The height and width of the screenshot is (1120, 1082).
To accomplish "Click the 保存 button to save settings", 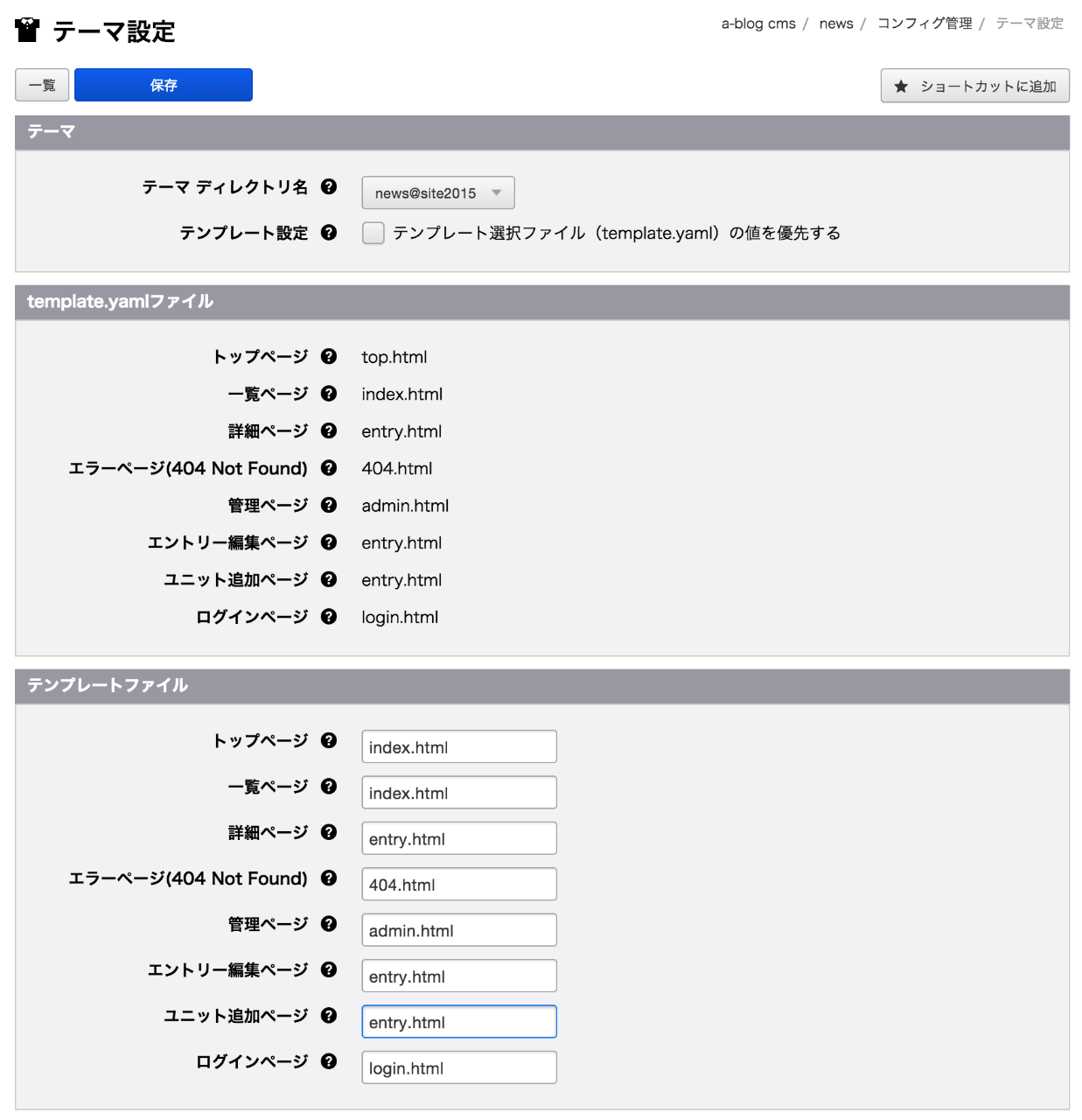I will pyautogui.click(x=163, y=84).
